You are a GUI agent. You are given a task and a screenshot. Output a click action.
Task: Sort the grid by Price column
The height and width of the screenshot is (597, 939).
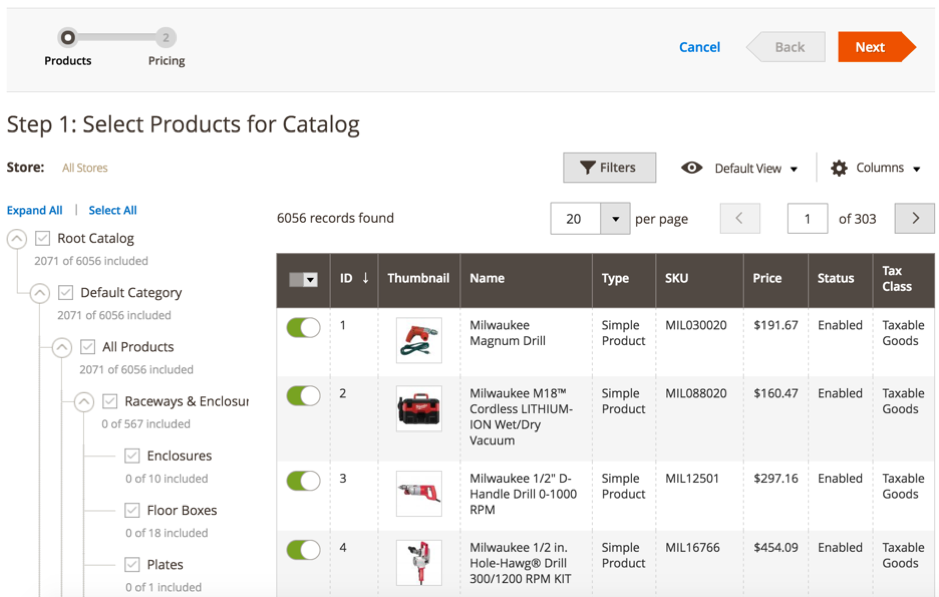point(767,278)
